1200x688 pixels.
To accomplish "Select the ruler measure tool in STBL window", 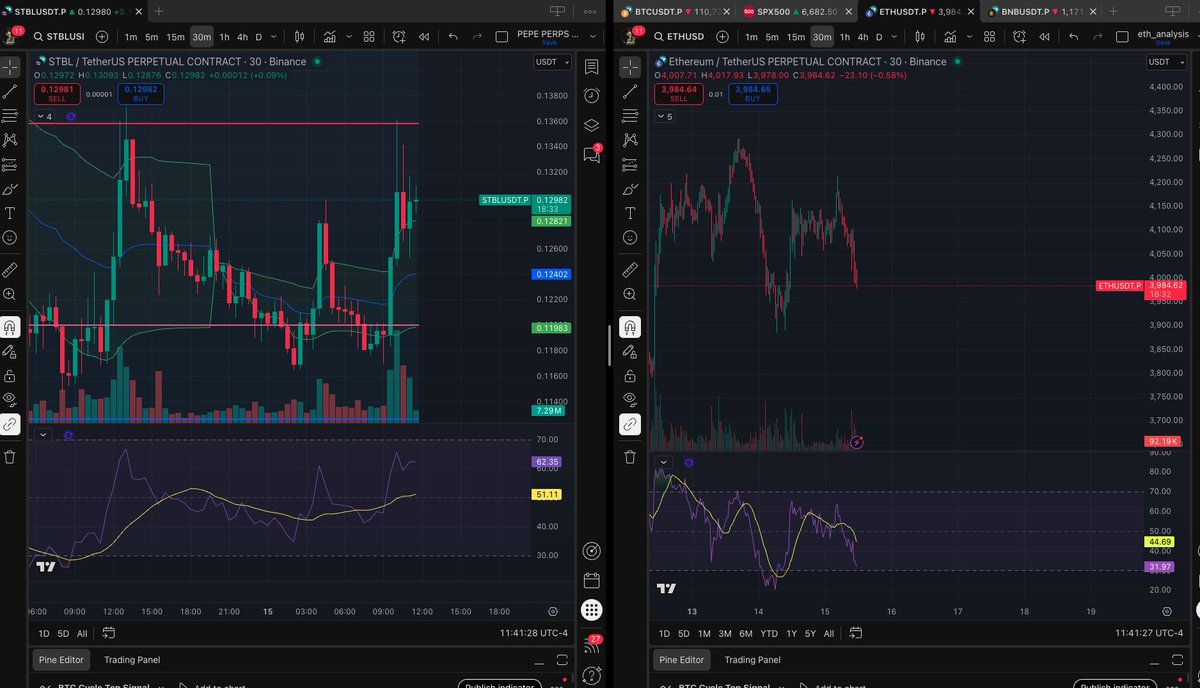I will [10, 270].
